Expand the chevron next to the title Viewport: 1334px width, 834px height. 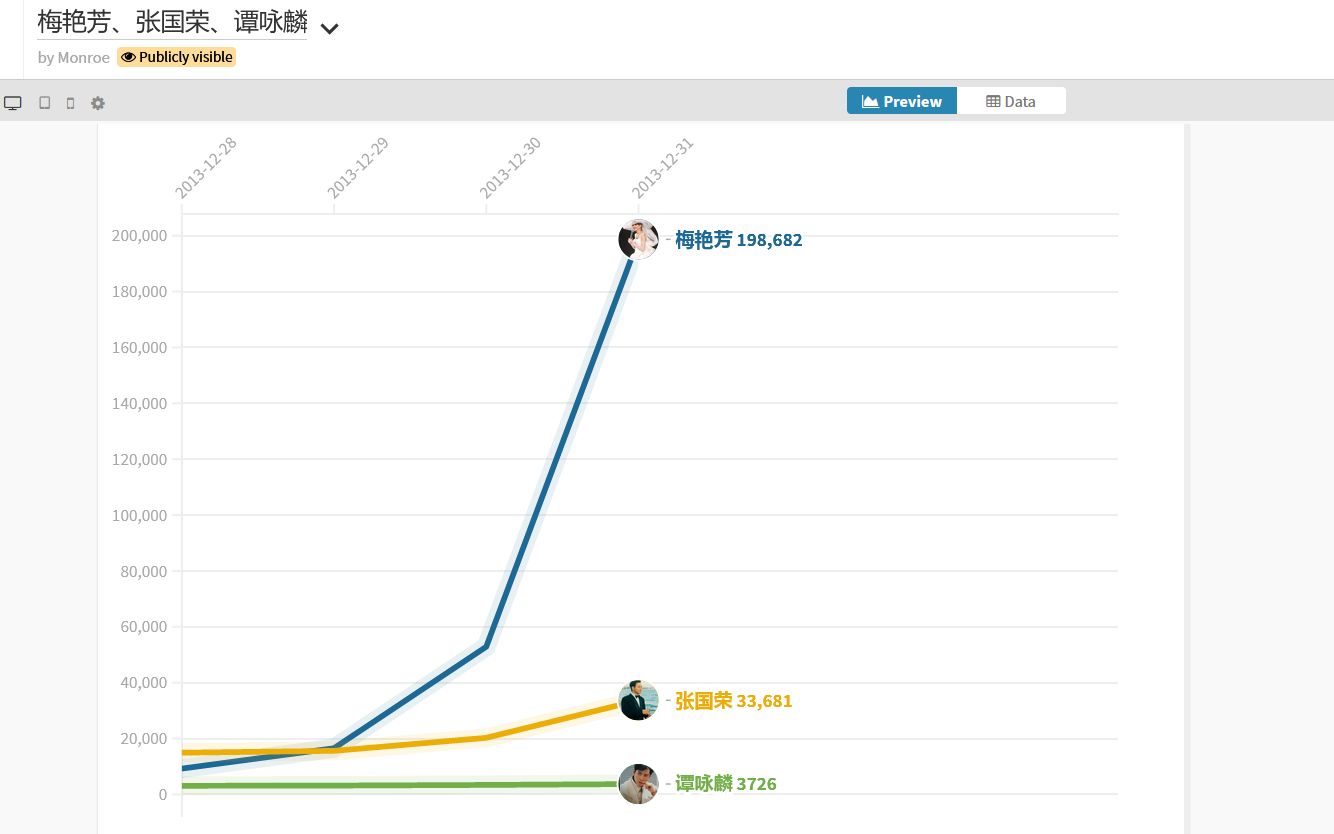(x=330, y=28)
